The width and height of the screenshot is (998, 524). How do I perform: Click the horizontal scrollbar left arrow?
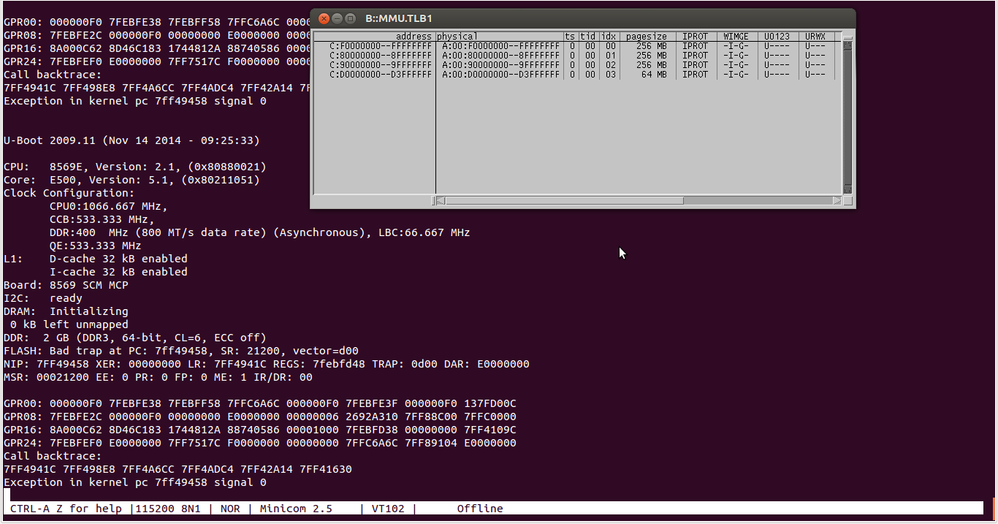coord(440,201)
